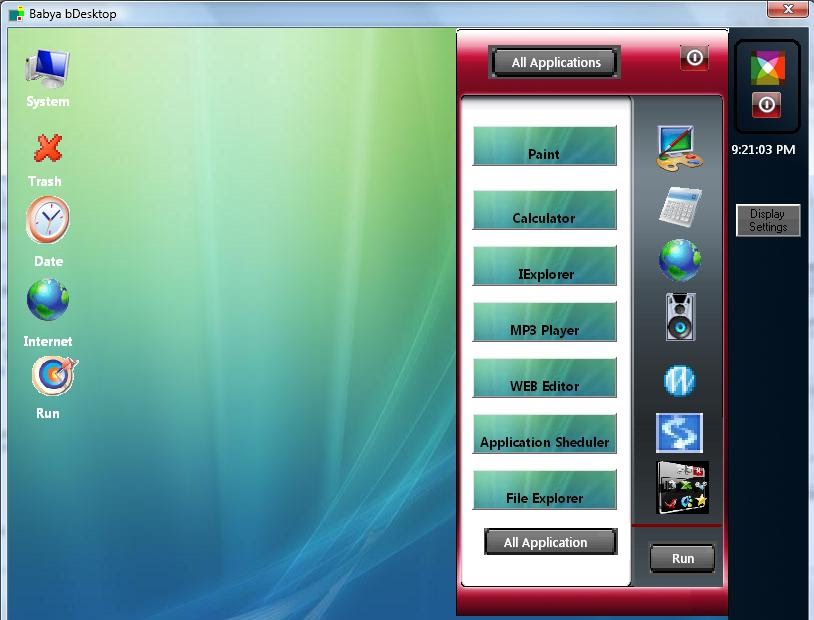This screenshot has width=814, height=620.
Task: Click the blue W icon beside WEB Editor
Action: coord(680,381)
